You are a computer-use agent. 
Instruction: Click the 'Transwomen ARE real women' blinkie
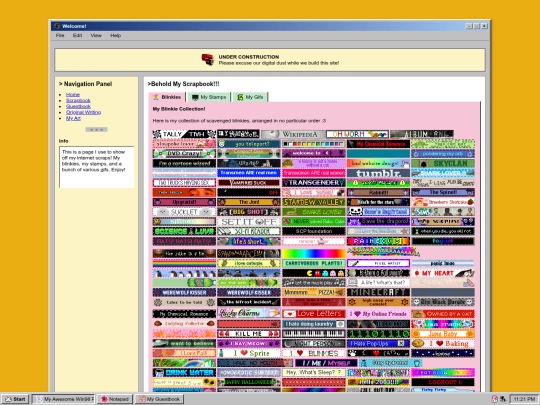(313, 173)
